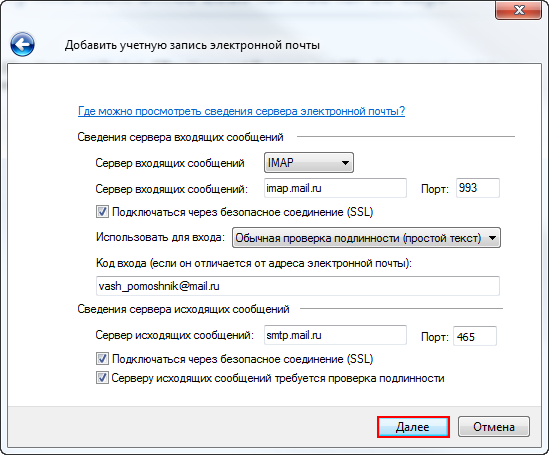Click the 'Сведения сервера входящих сообщений' heading
Viewport: 549px width, 455px height.
[x=180, y=137]
